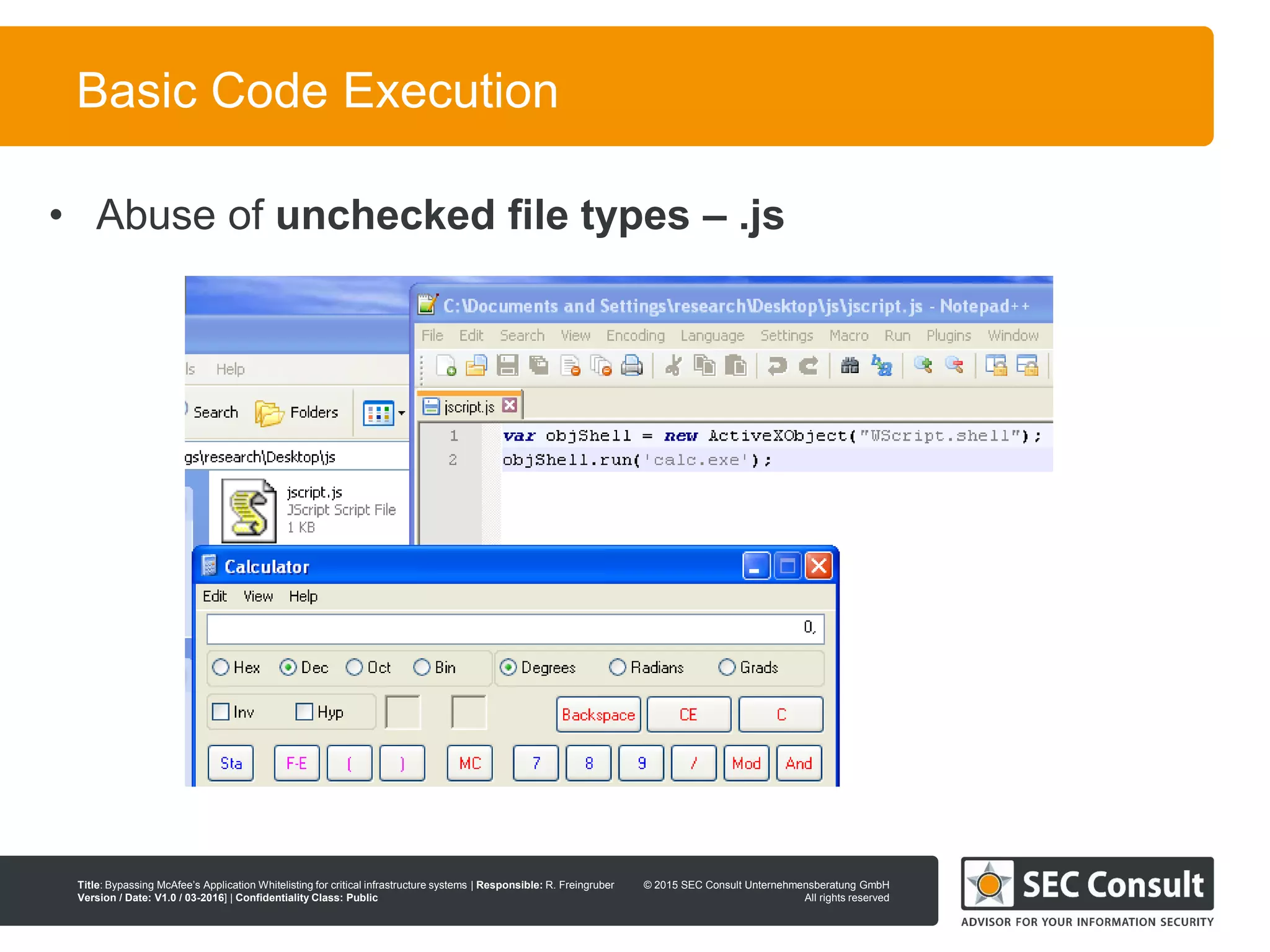Image resolution: width=1270 pixels, height=952 pixels.
Task: Select the Radians radio button
Action: 617,668
